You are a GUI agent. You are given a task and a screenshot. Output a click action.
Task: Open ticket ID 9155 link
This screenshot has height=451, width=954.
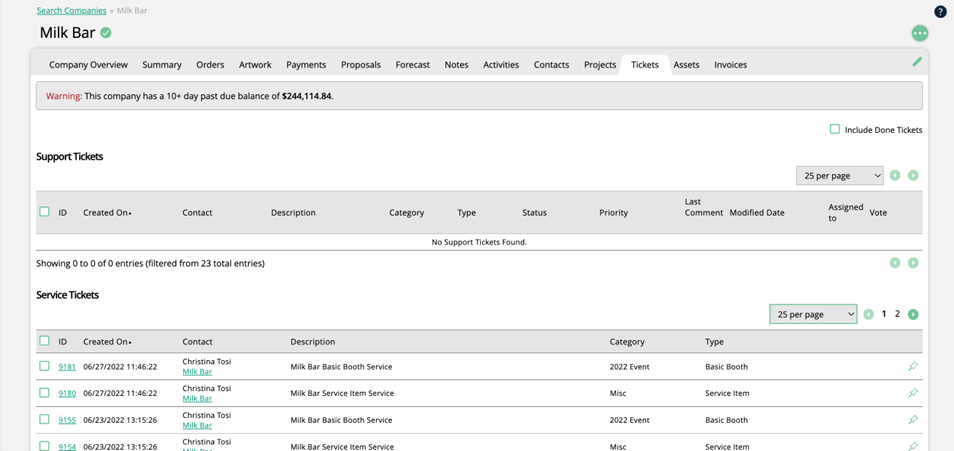click(x=67, y=420)
